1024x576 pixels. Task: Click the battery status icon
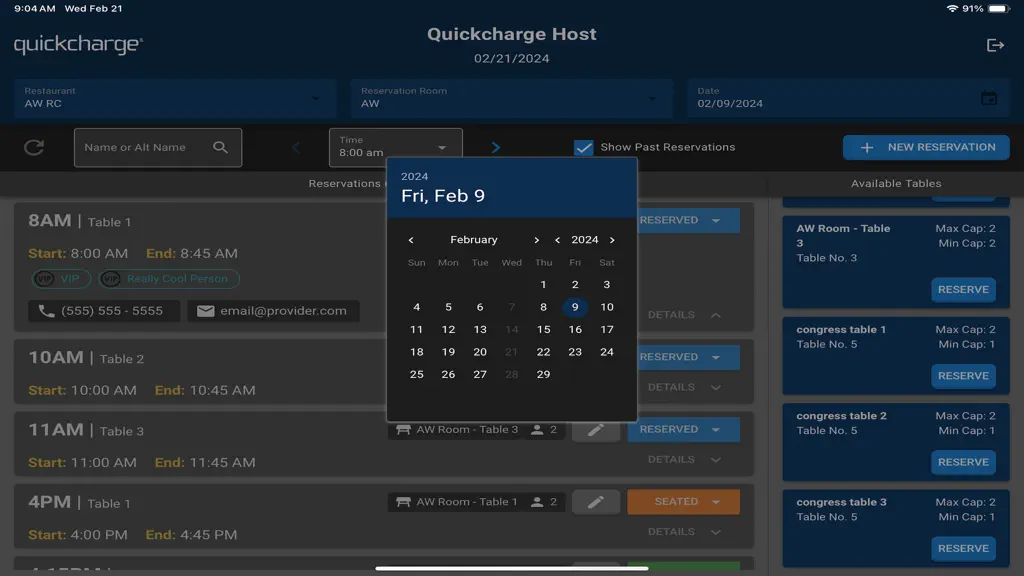click(x=1000, y=8)
